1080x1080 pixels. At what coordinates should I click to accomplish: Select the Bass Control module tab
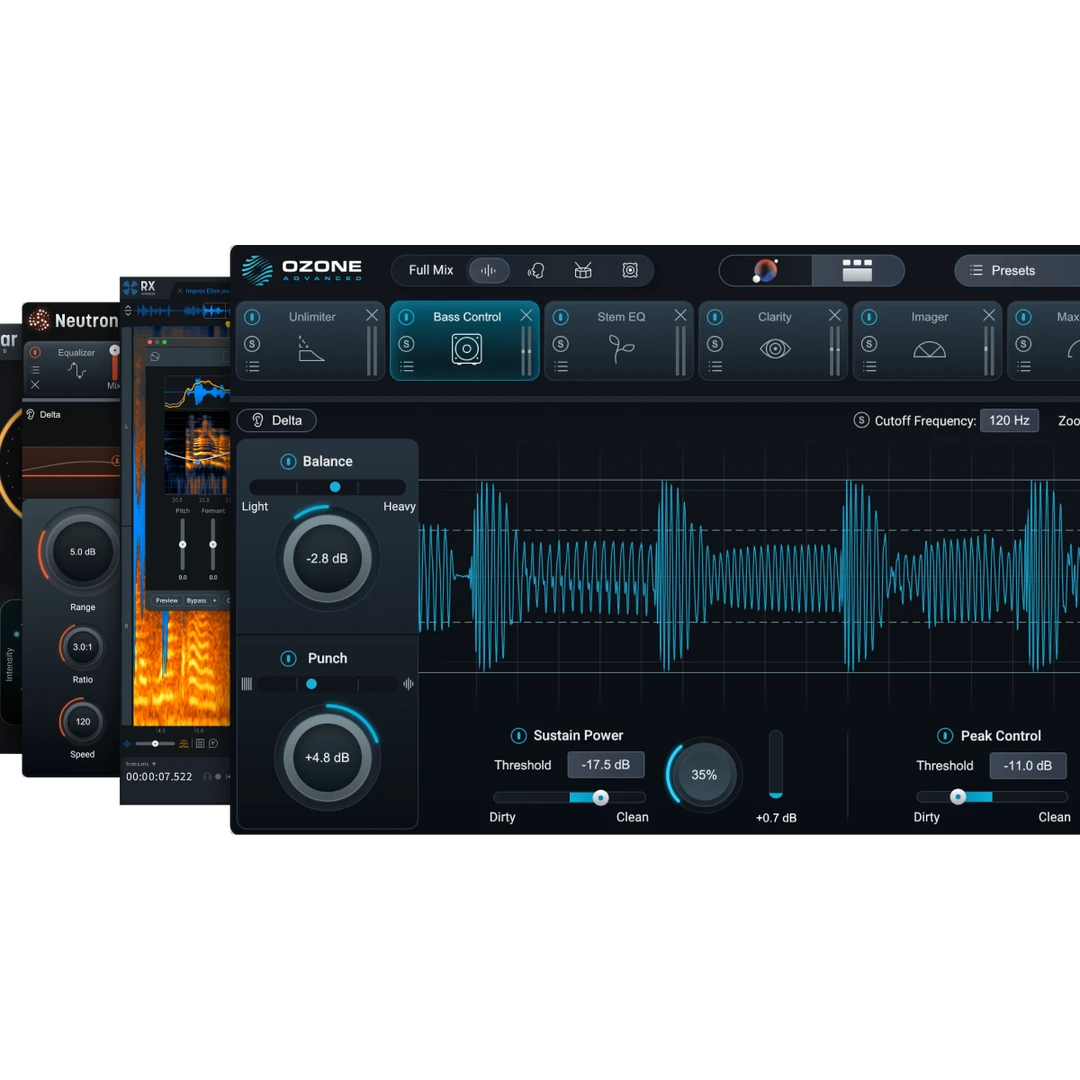[465, 340]
